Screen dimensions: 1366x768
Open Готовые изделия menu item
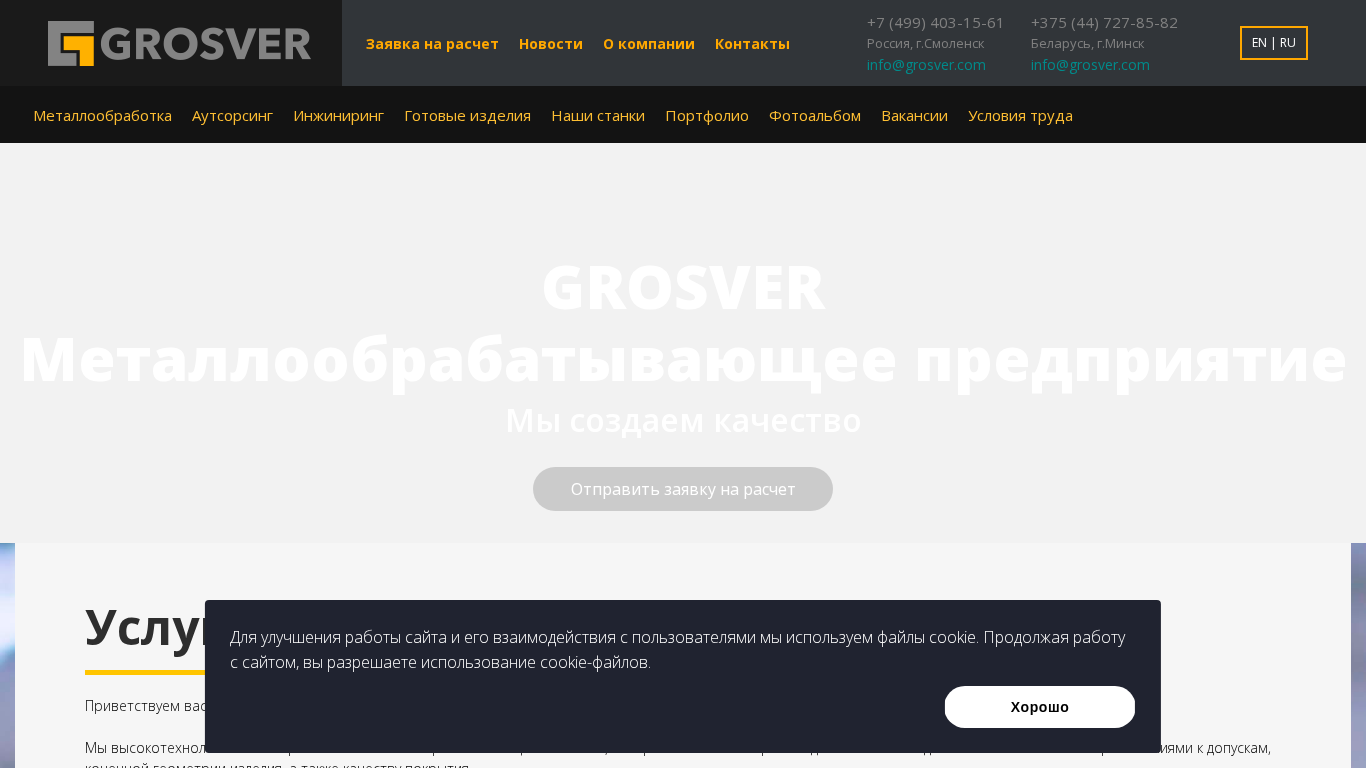468,116
